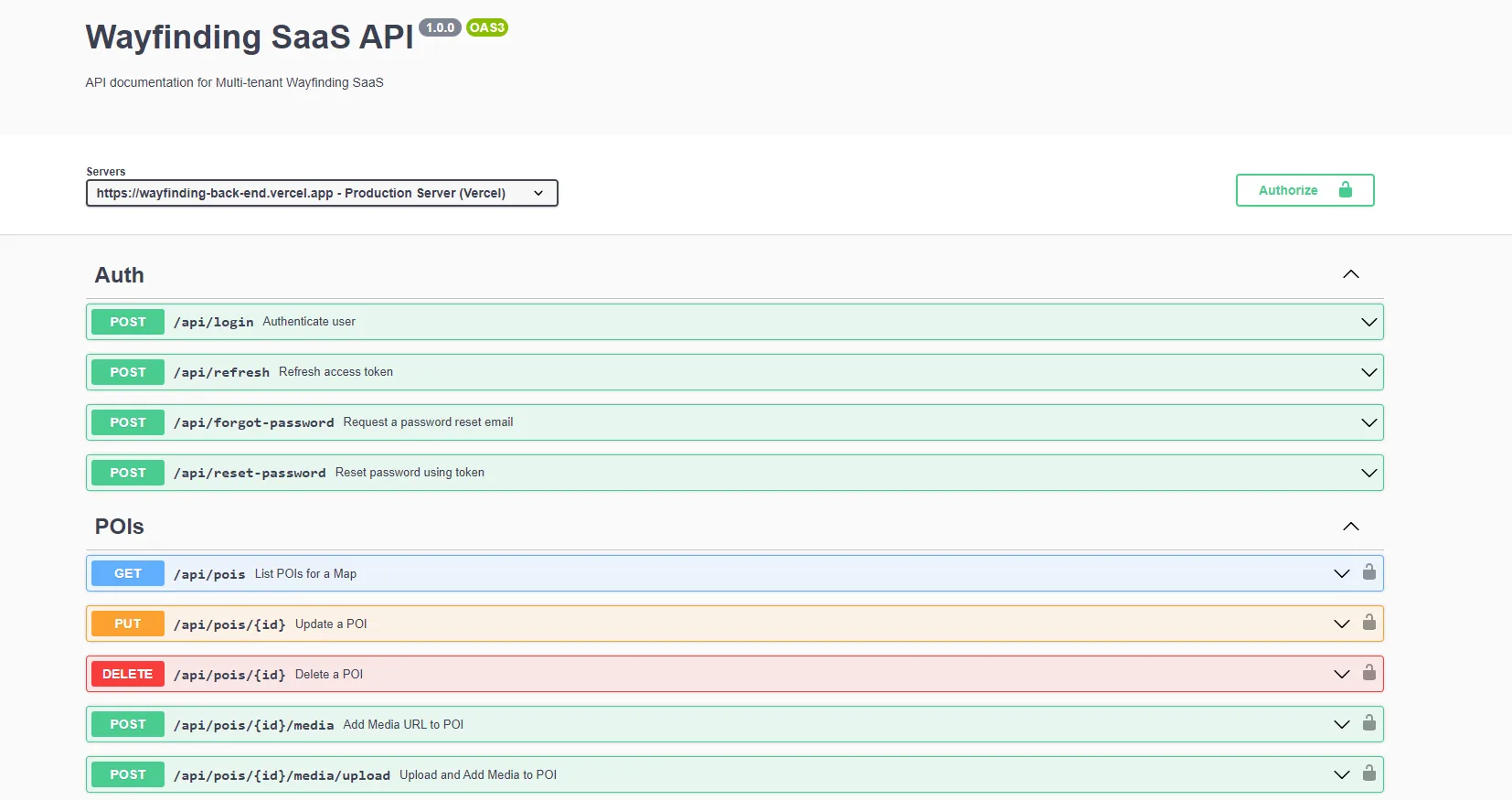Click 'Reset password using token' text
The height and width of the screenshot is (800, 1512).
[x=410, y=472]
